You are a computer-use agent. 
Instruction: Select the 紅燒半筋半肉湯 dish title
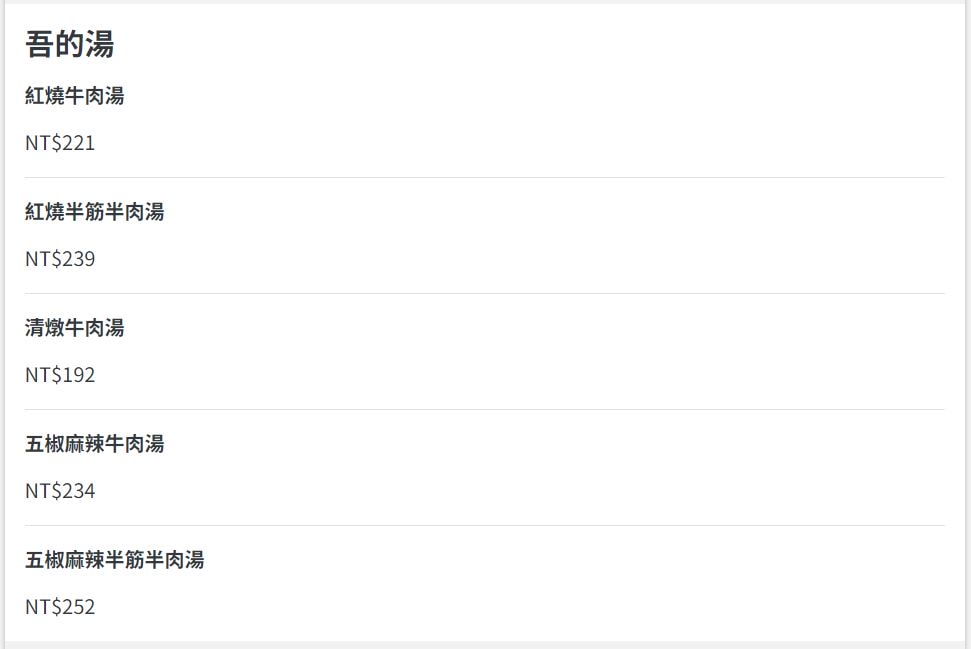point(94,212)
